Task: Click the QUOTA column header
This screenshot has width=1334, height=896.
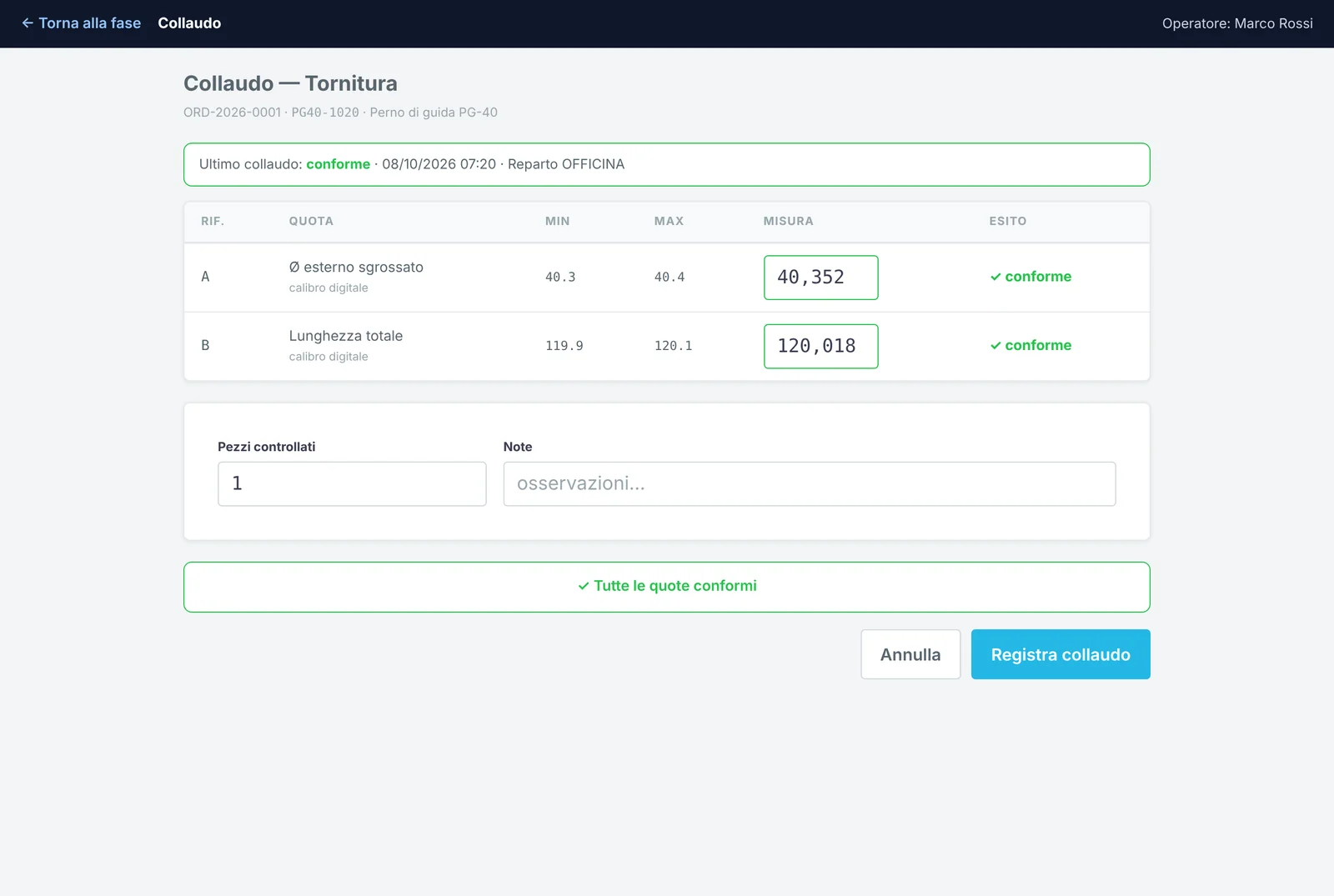Action: coord(311,221)
